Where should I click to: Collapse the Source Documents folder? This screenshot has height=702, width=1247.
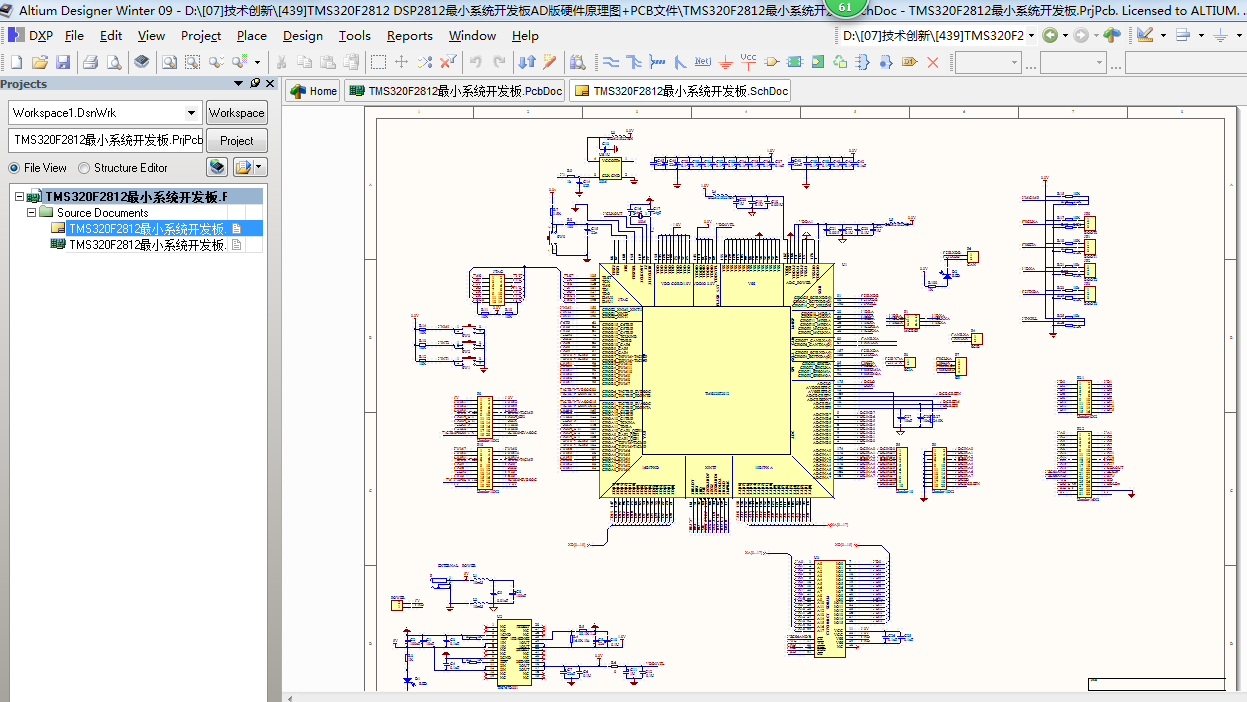pyautogui.click(x=31, y=213)
